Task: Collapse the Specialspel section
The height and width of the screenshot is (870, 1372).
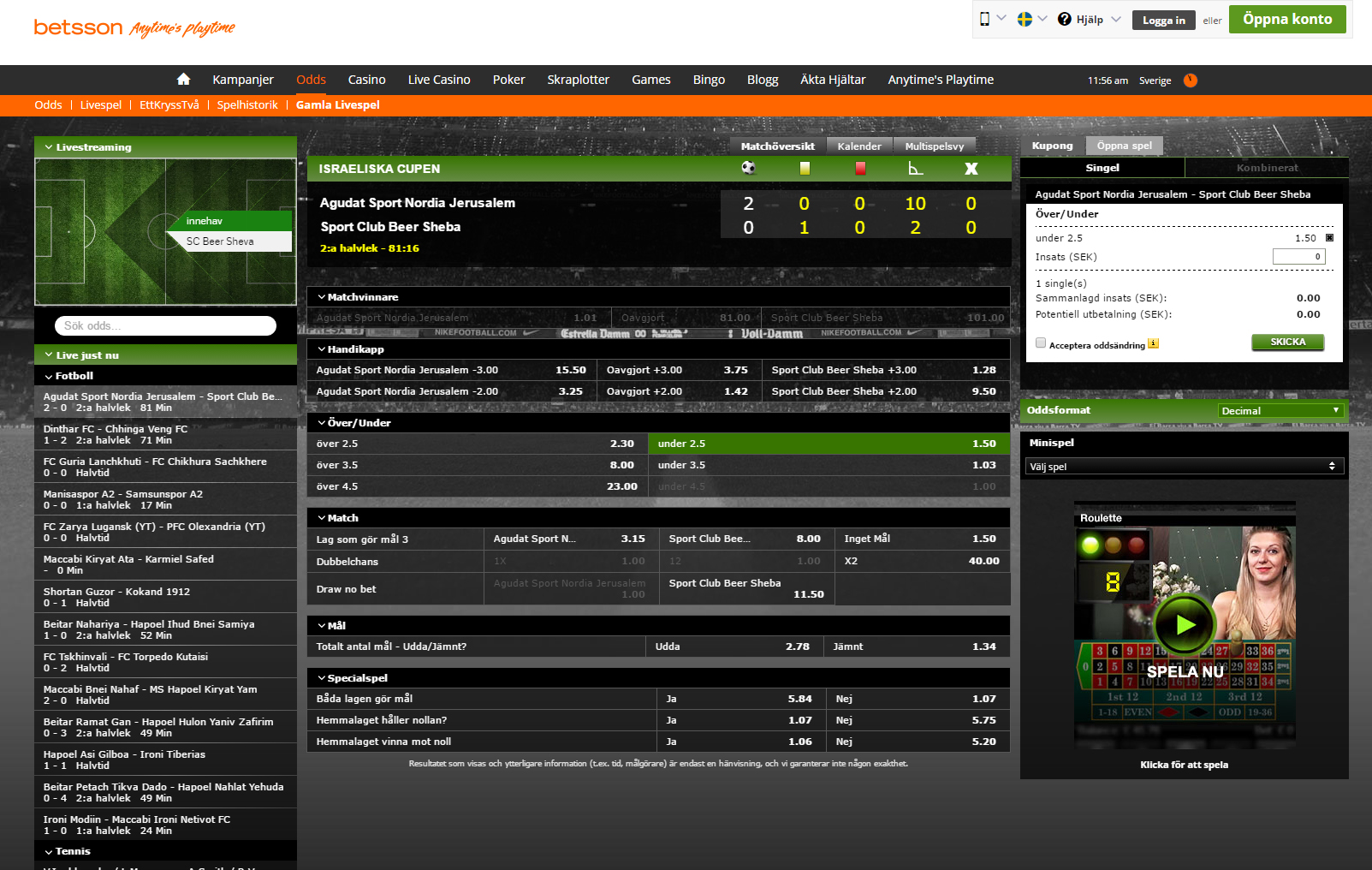Action: (x=320, y=677)
